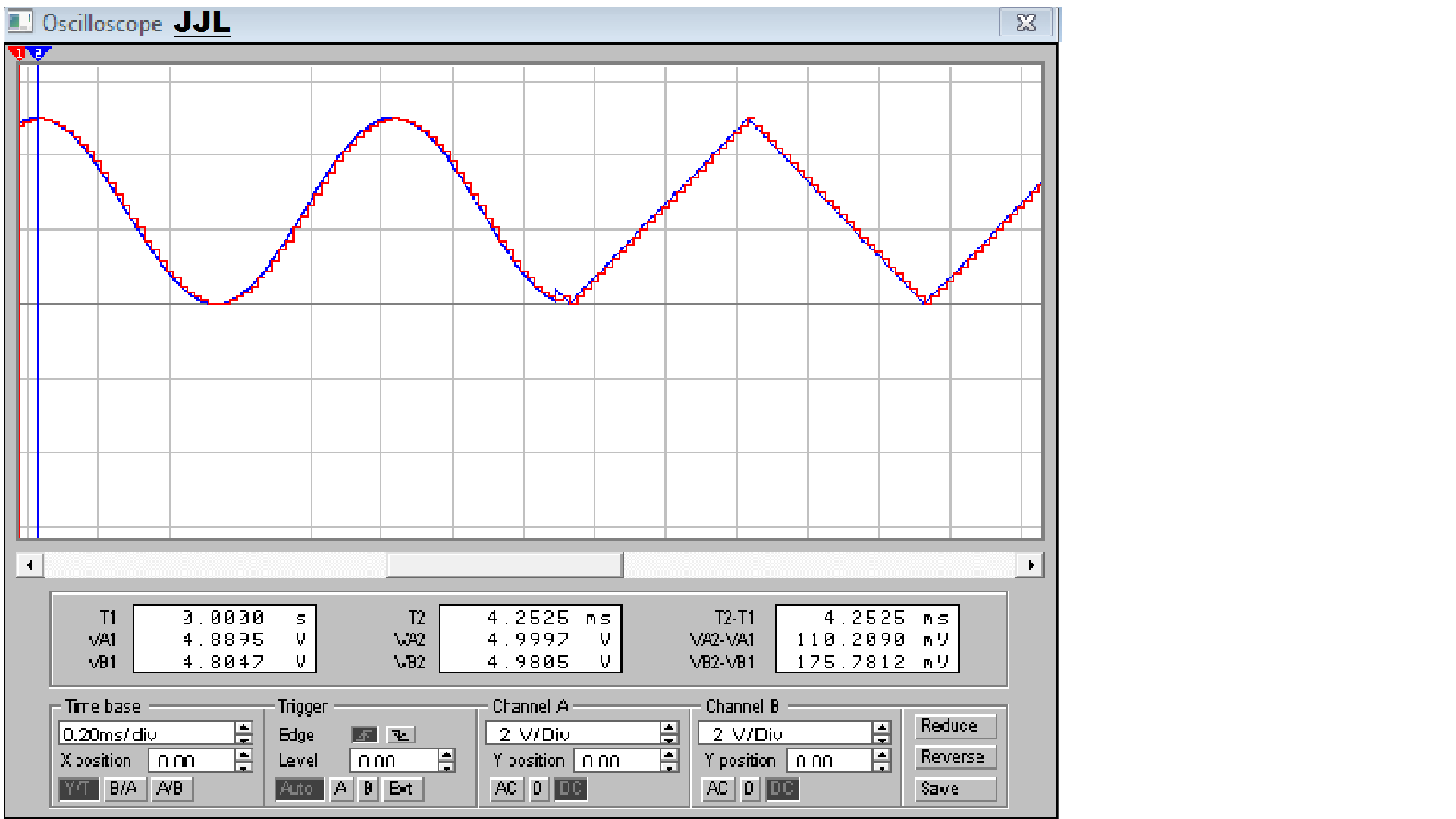Click the time base 0.20ms/div field

tap(147, 733)
